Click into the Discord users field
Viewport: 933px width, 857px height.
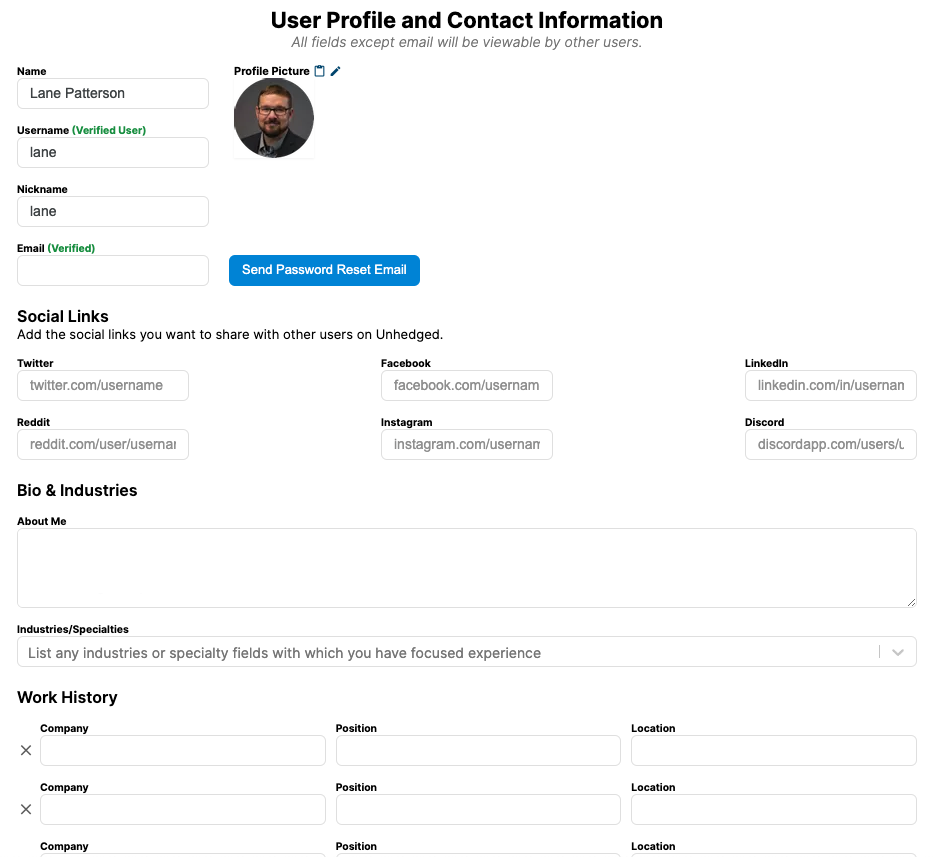point(830,444)
